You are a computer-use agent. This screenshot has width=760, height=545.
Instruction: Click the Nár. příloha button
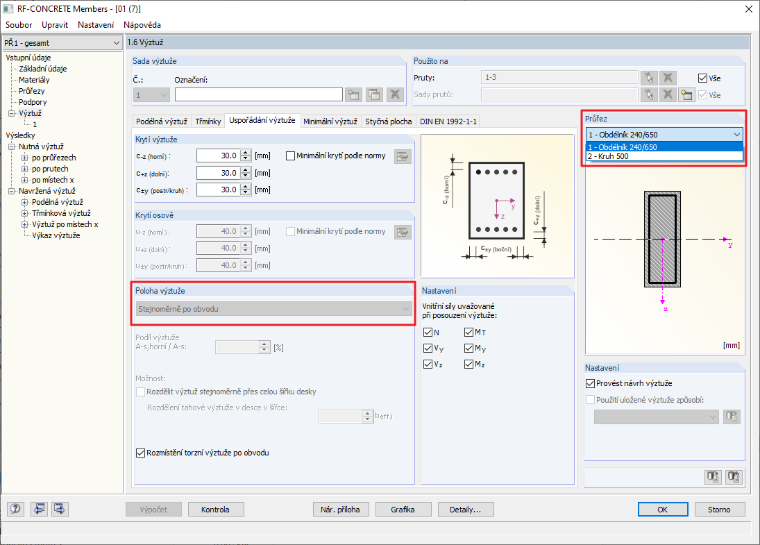tap(340, 510)
